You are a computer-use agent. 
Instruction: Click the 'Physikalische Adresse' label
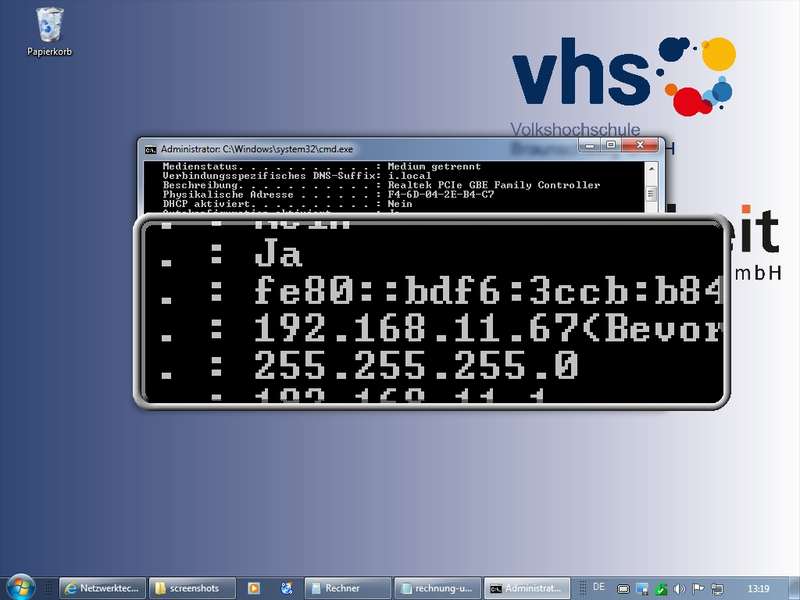(228, 194)
